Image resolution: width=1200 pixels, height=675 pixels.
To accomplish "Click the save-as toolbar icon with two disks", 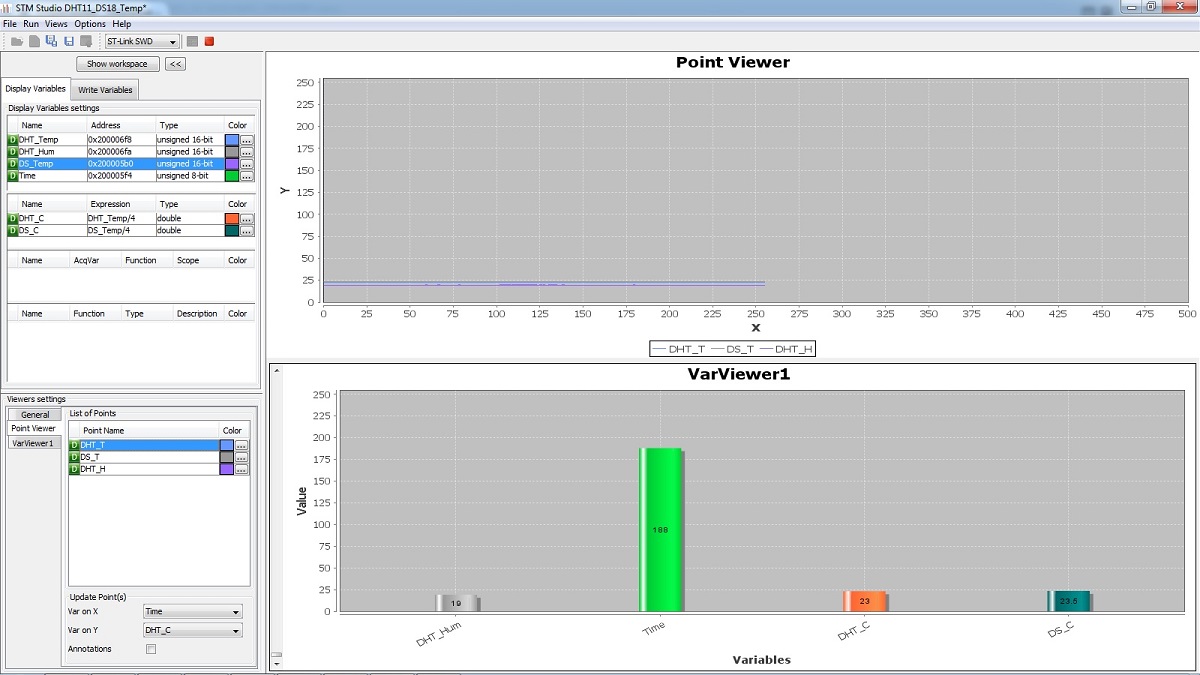I will click(x=51, y=41).
